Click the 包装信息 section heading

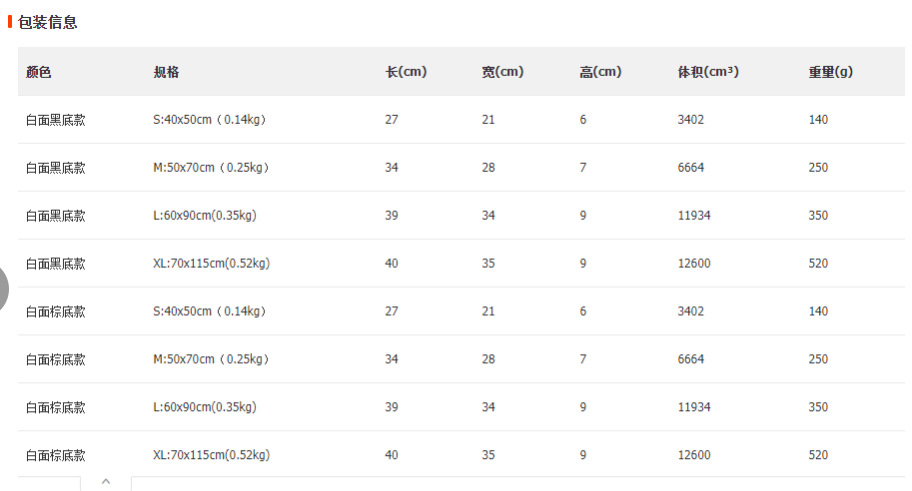[x=47, y=22]
